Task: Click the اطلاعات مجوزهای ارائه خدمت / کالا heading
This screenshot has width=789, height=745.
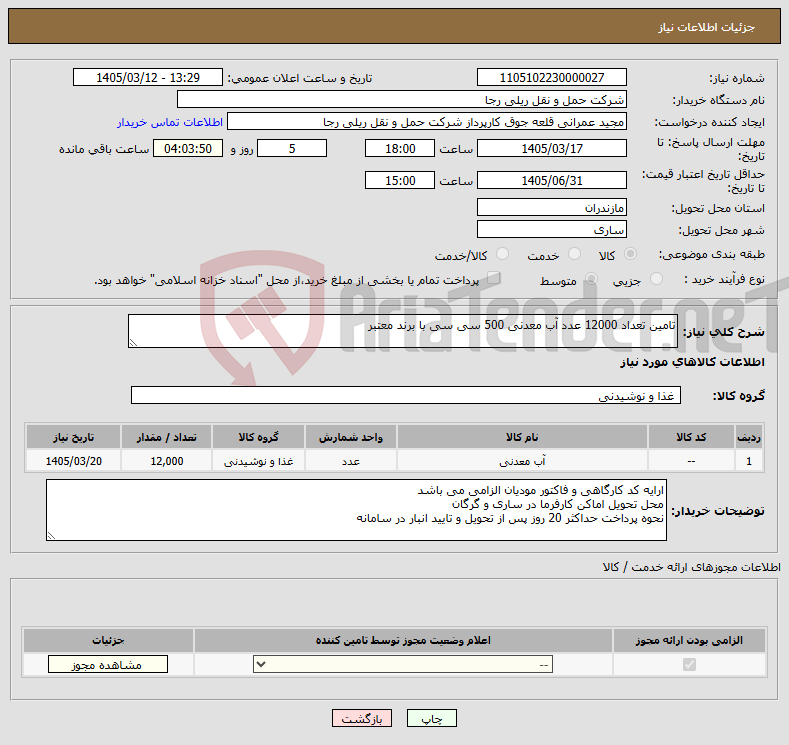Action: [x=691, y=567]
